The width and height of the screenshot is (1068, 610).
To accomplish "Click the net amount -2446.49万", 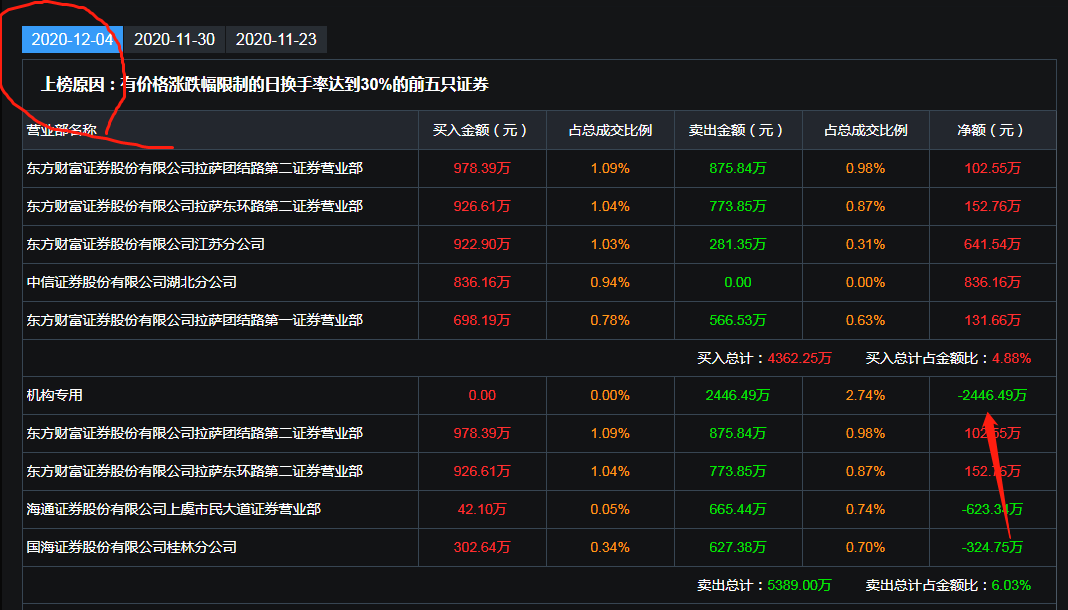I will [992, 395].
